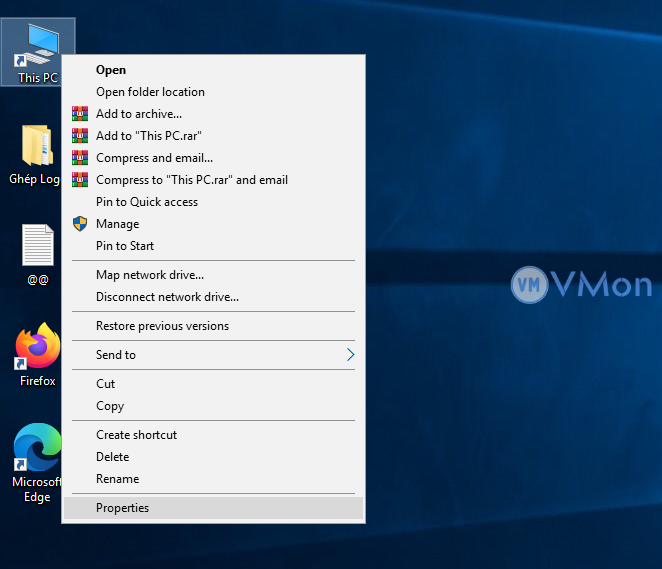Click the This PC desktop icon
Viewport: 662px width, 569px height.
(36, 48)
